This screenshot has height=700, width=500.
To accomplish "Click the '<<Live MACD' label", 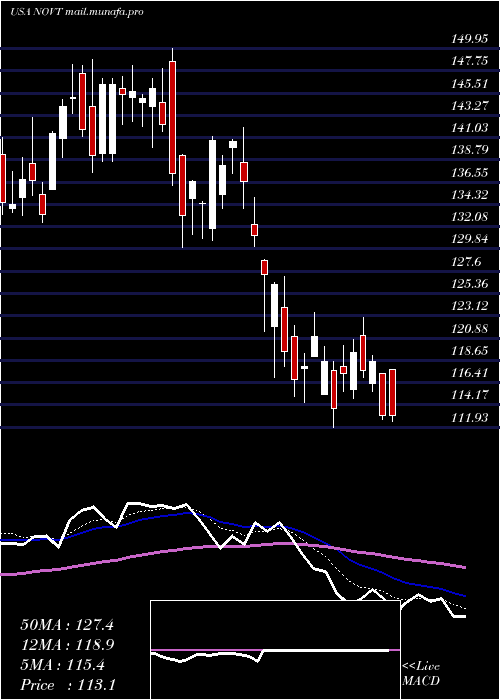I will tap(421, 674).
